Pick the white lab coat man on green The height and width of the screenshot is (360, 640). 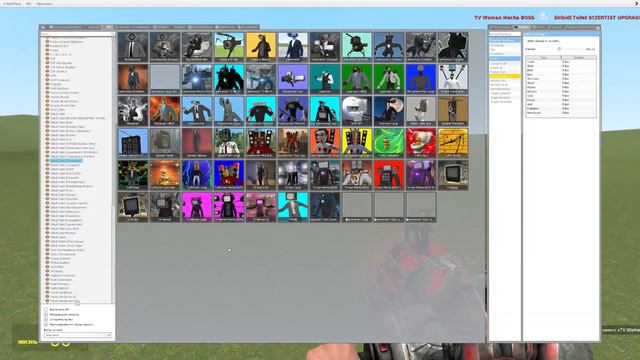(x=389, y=79)
